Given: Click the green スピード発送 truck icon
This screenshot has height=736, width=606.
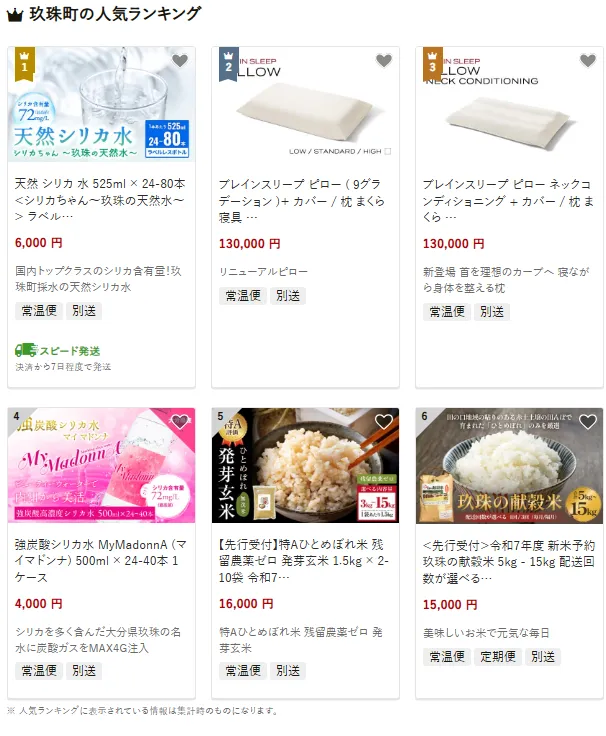Looking at the screenshot, I should click(x=26, y=350).
